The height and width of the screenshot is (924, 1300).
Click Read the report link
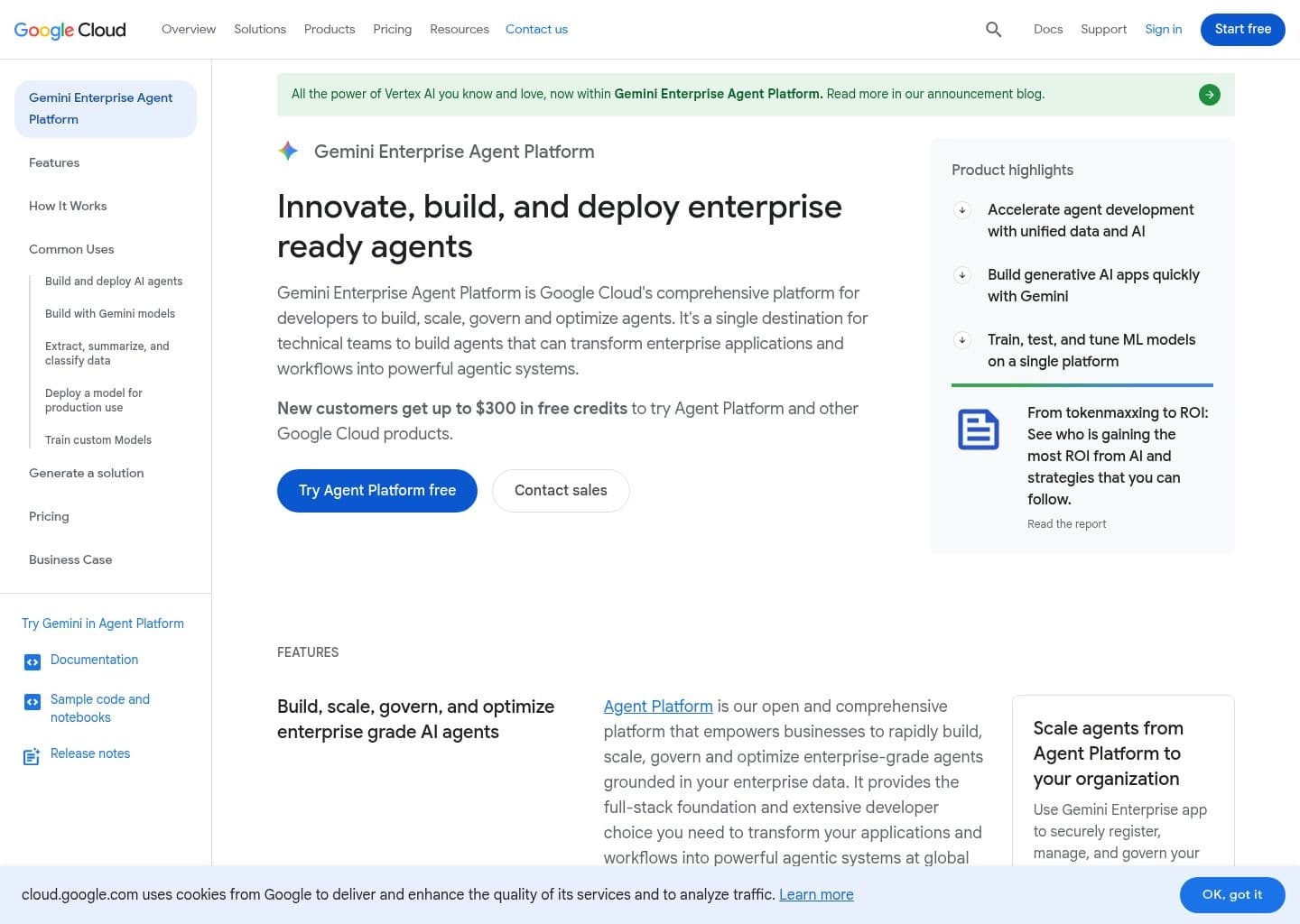[1066, 524]
